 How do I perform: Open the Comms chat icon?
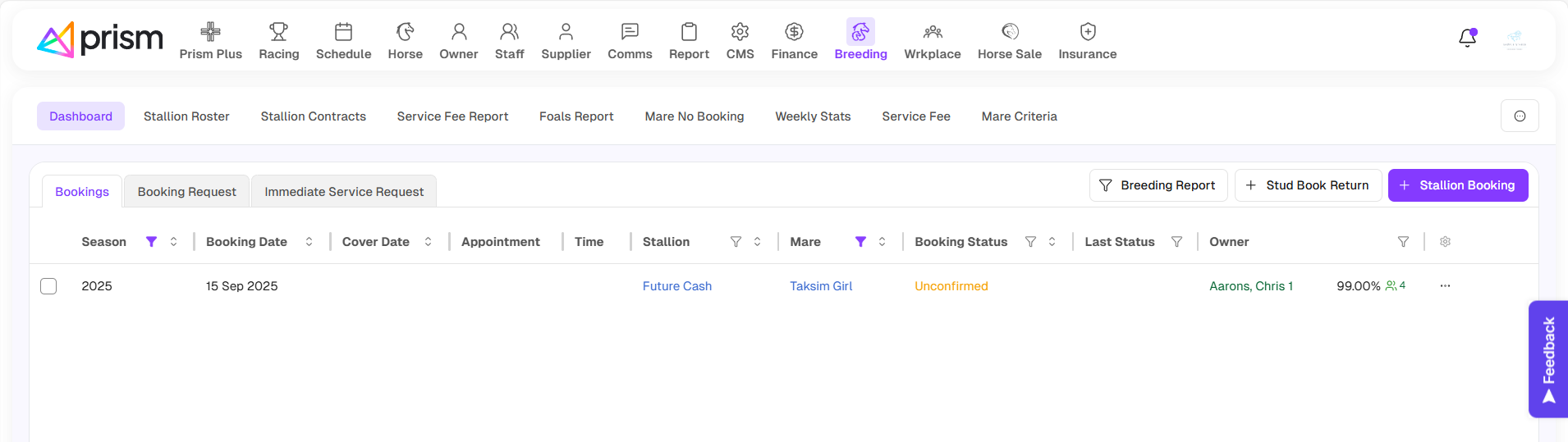tap(630, 32)
